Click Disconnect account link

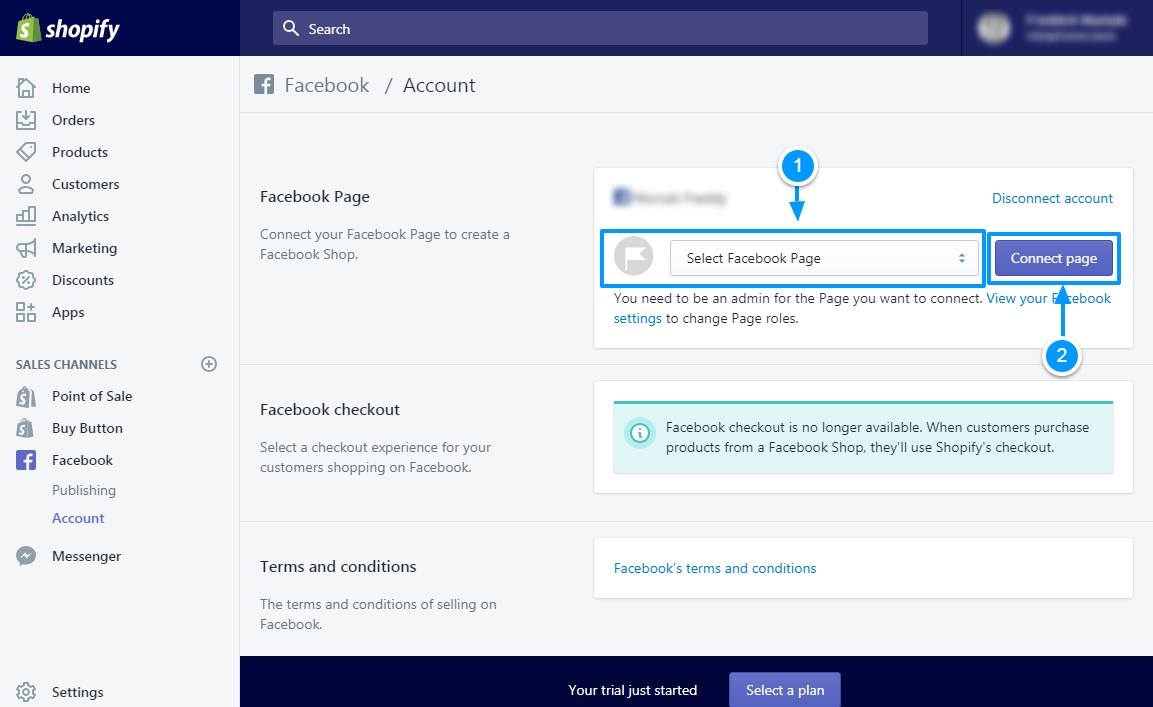(1052, 198)
